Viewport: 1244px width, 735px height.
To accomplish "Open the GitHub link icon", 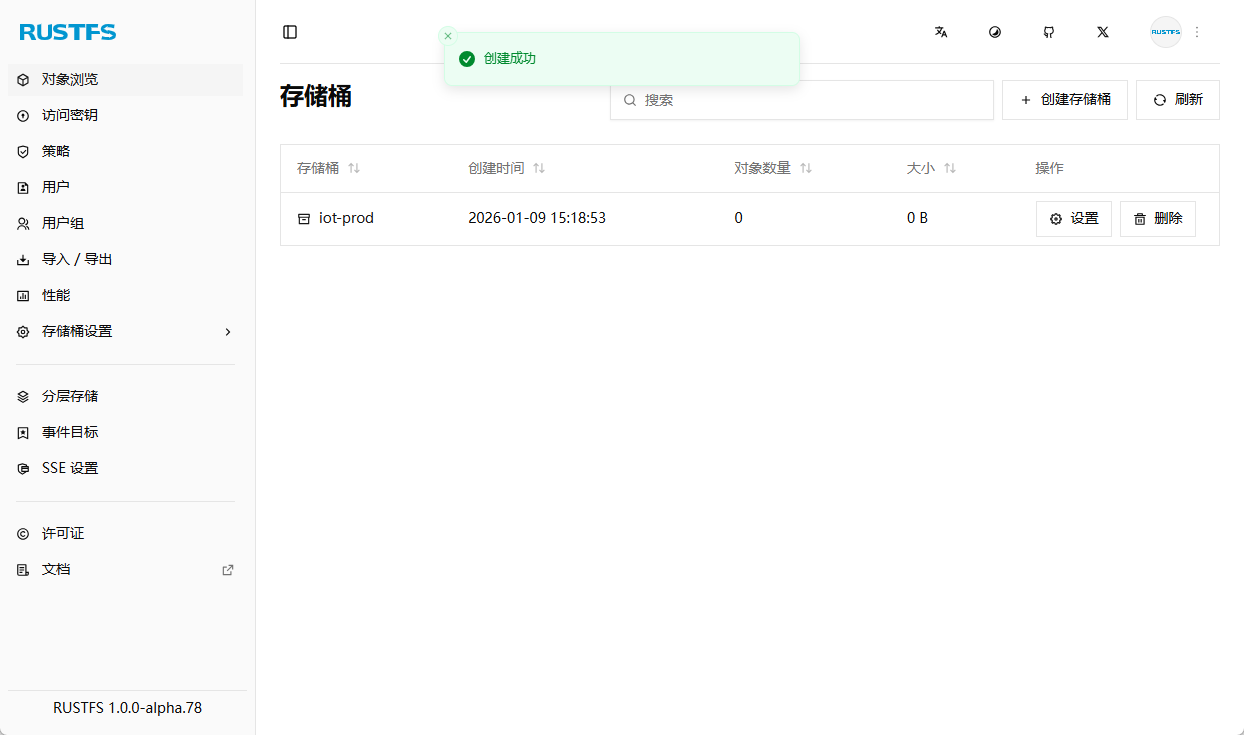I will click(1049, 32).
